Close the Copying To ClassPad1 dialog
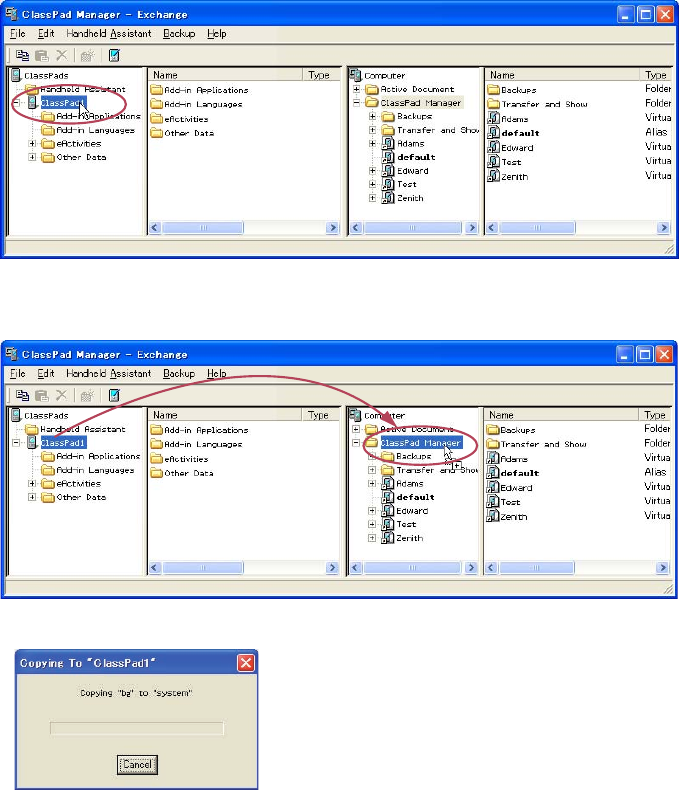 246,663
